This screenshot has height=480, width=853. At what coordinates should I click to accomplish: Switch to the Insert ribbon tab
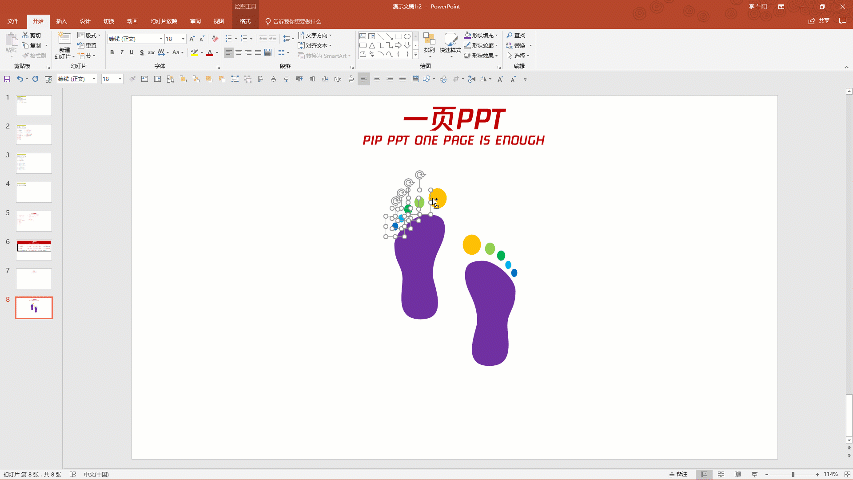pyautogui.click(x=62, y=20)
